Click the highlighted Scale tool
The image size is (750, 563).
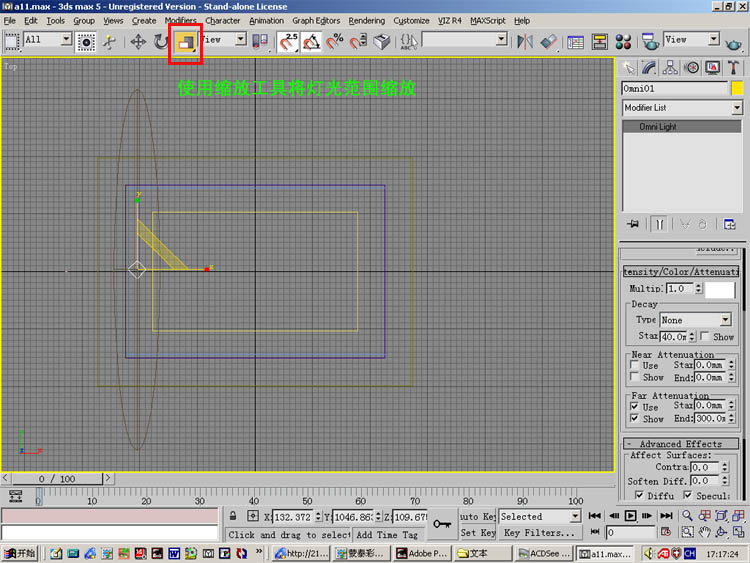186,41
